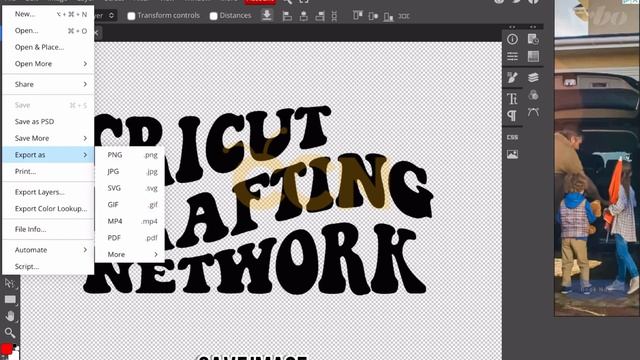This screenshot has width=640, height=360.
Task: Open the layer select dropdown in options bar
Action: [x=105, y=16]
